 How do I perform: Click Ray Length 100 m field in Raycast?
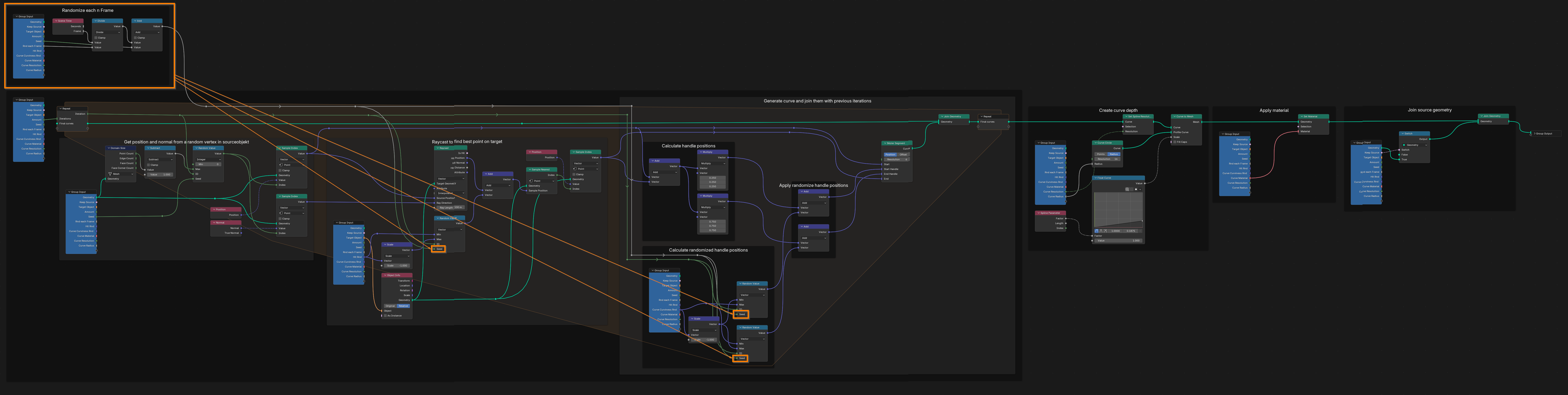pyautogui.click(x=451, y=207)
